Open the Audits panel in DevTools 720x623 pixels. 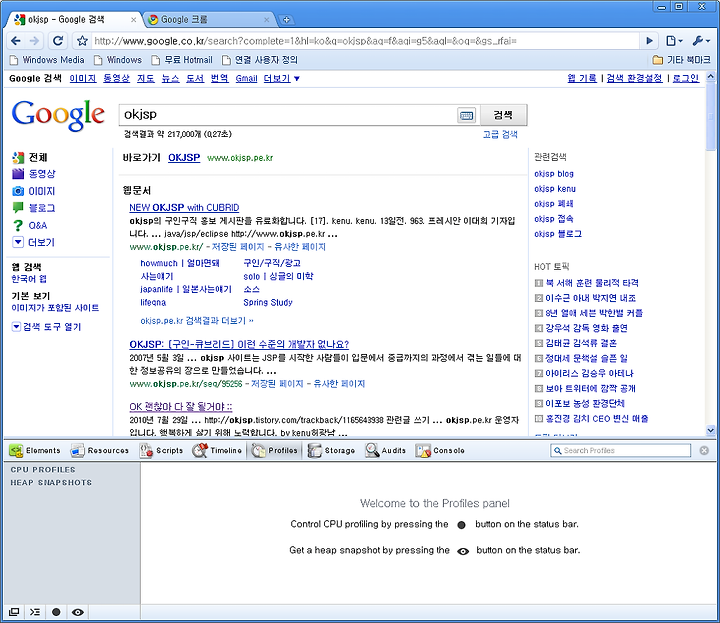[x=385, y=450]
